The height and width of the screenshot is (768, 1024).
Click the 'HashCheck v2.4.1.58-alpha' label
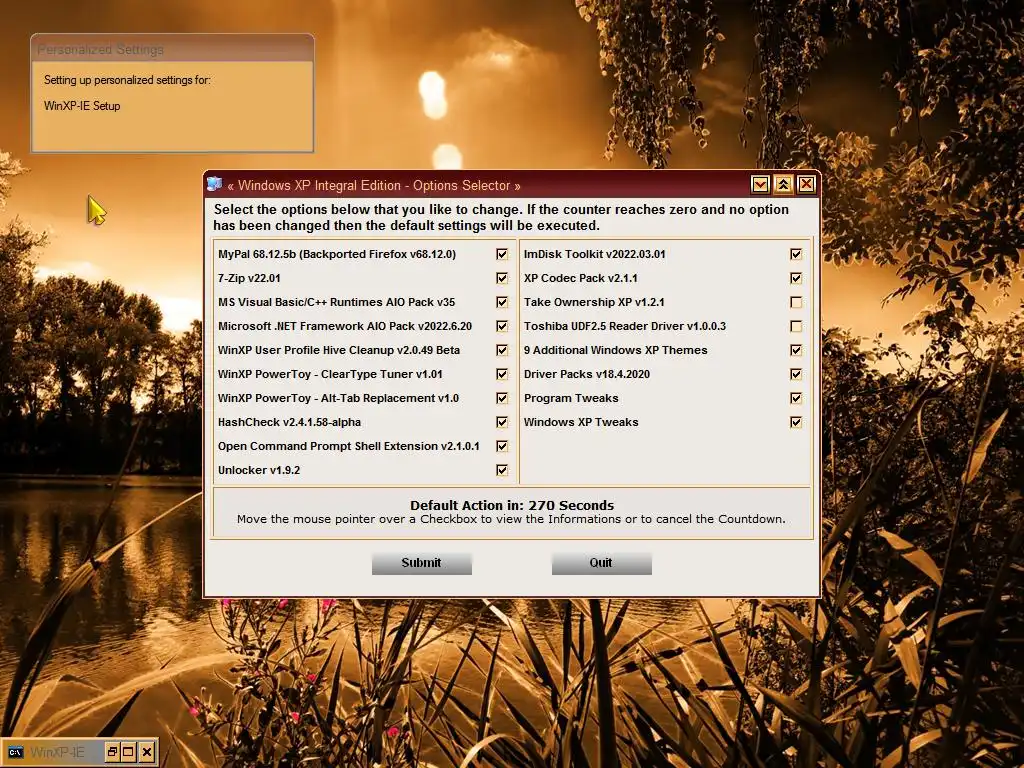289,422
